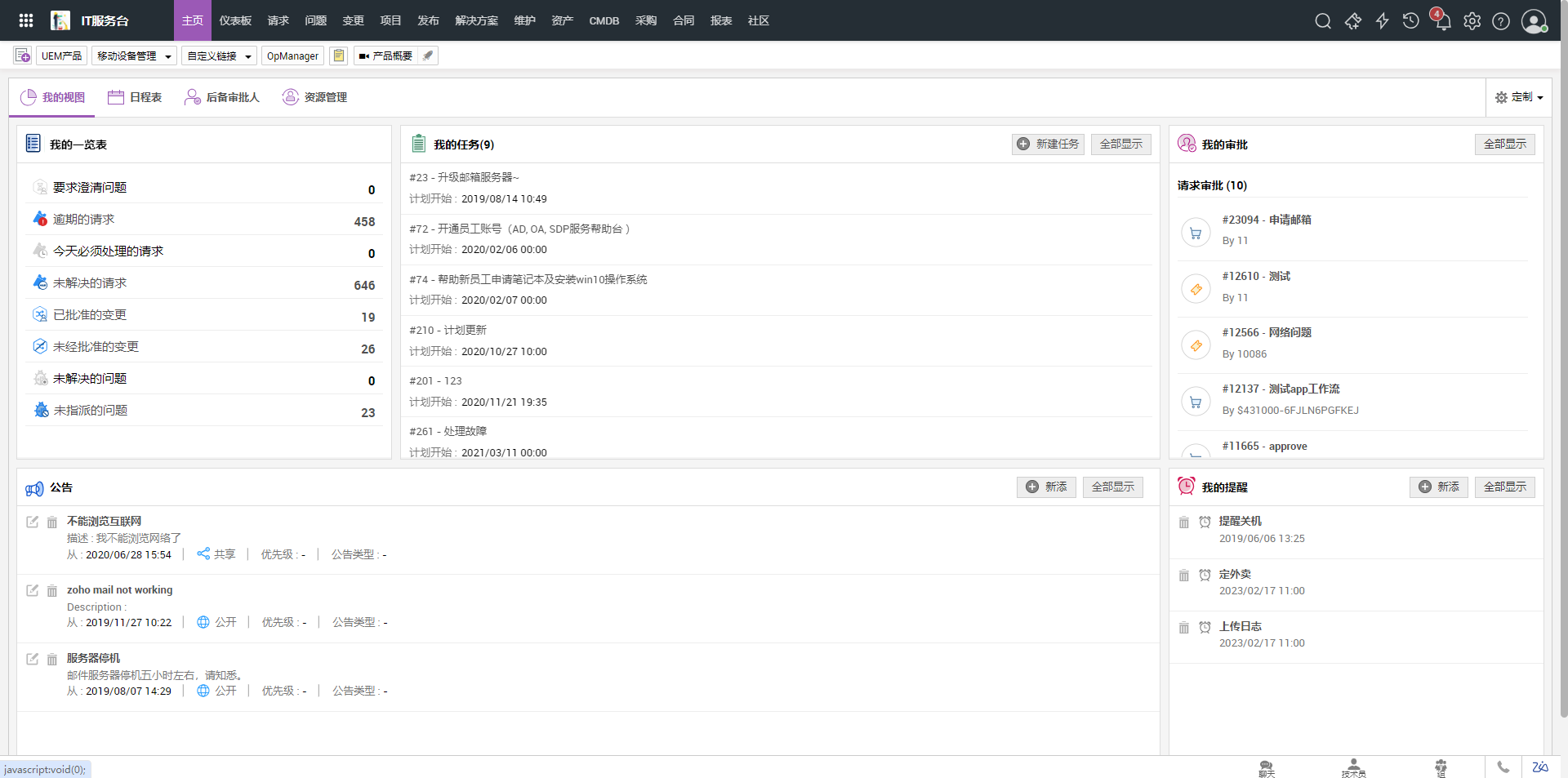1568x778 pixels.
Task: Click the notifications bell with badge 4
Action: pos(1442,21)
